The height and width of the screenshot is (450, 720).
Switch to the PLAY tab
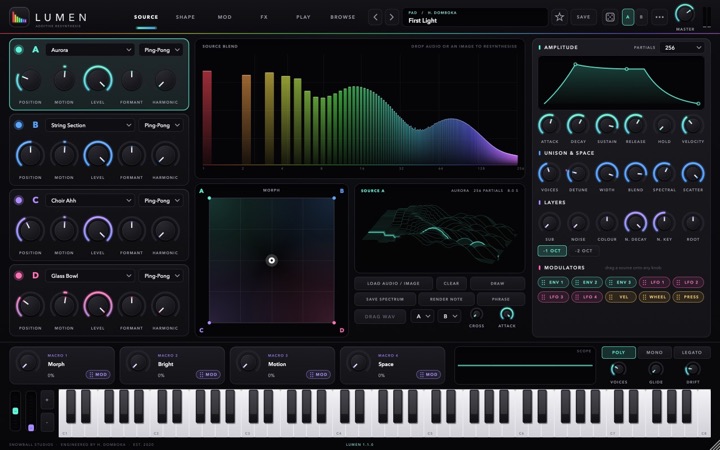pos(303,17)
